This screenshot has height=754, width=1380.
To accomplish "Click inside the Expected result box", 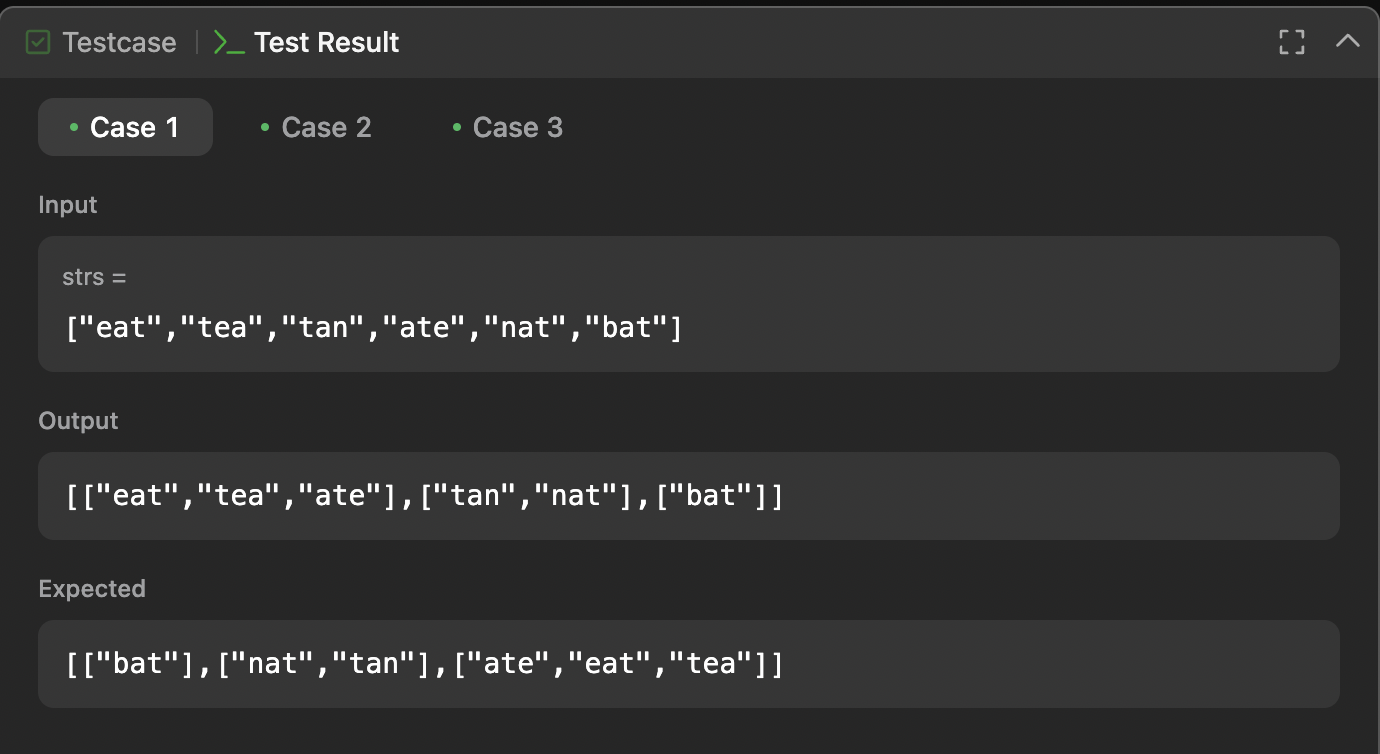I will (688, 664).
